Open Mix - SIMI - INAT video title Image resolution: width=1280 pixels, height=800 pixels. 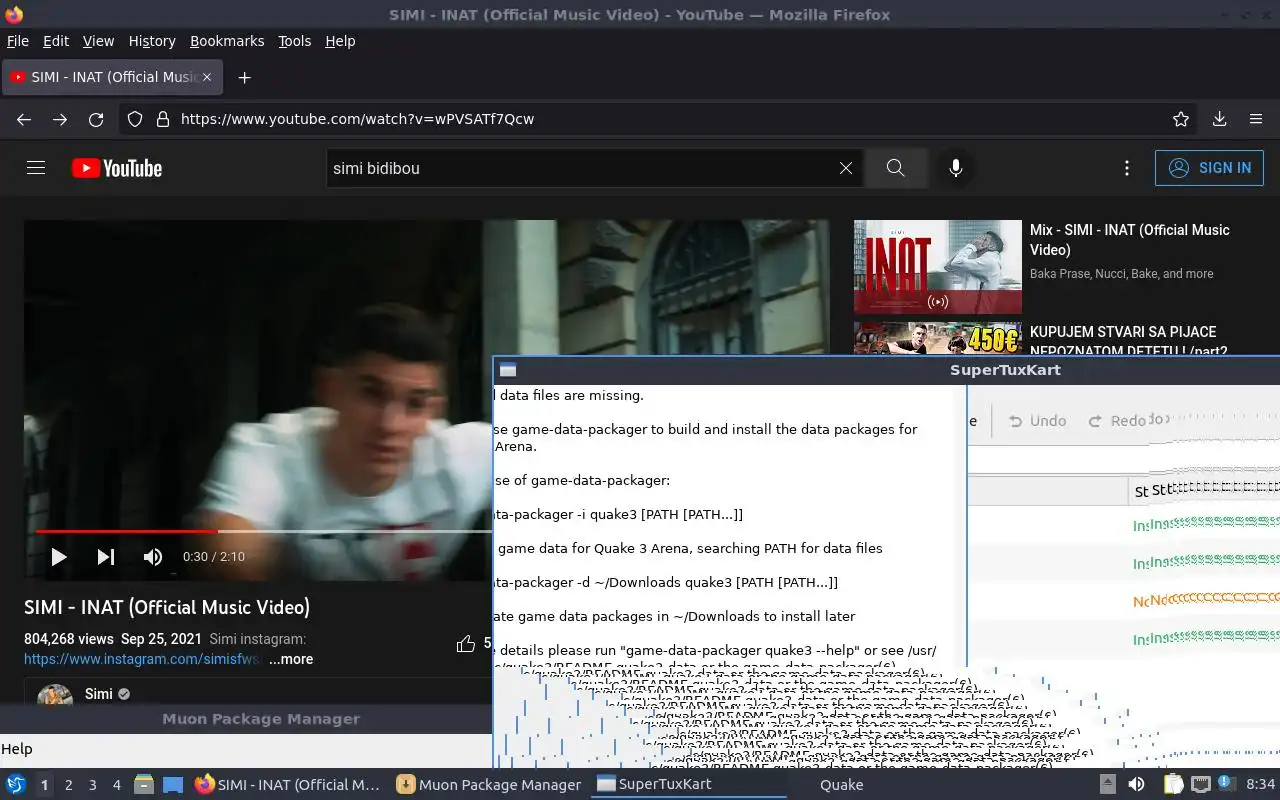pyautogui.click(x=1130, y=240)
